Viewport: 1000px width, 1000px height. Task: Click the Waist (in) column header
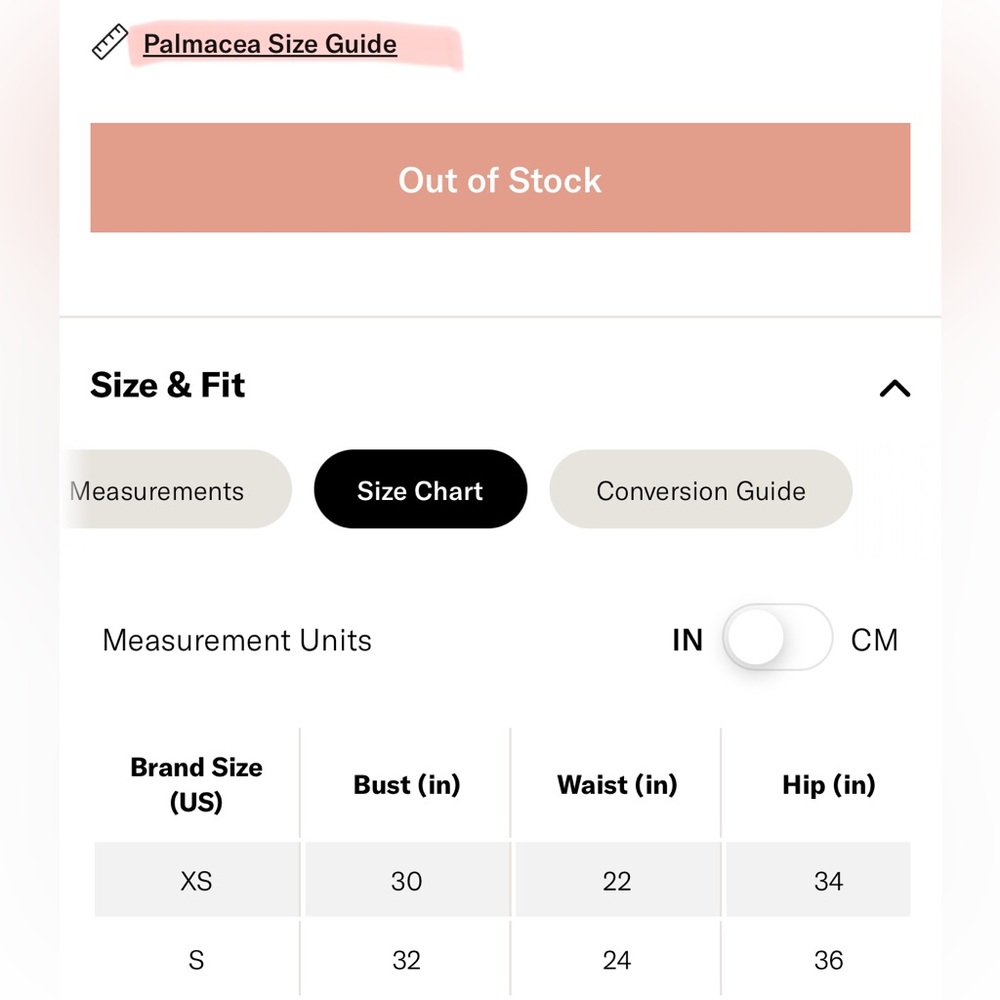617,784
